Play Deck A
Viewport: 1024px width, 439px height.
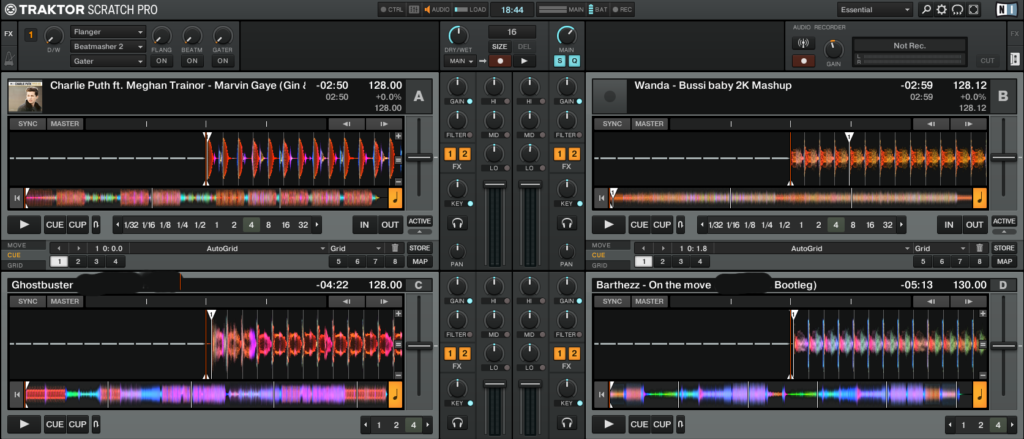point(24,225)
